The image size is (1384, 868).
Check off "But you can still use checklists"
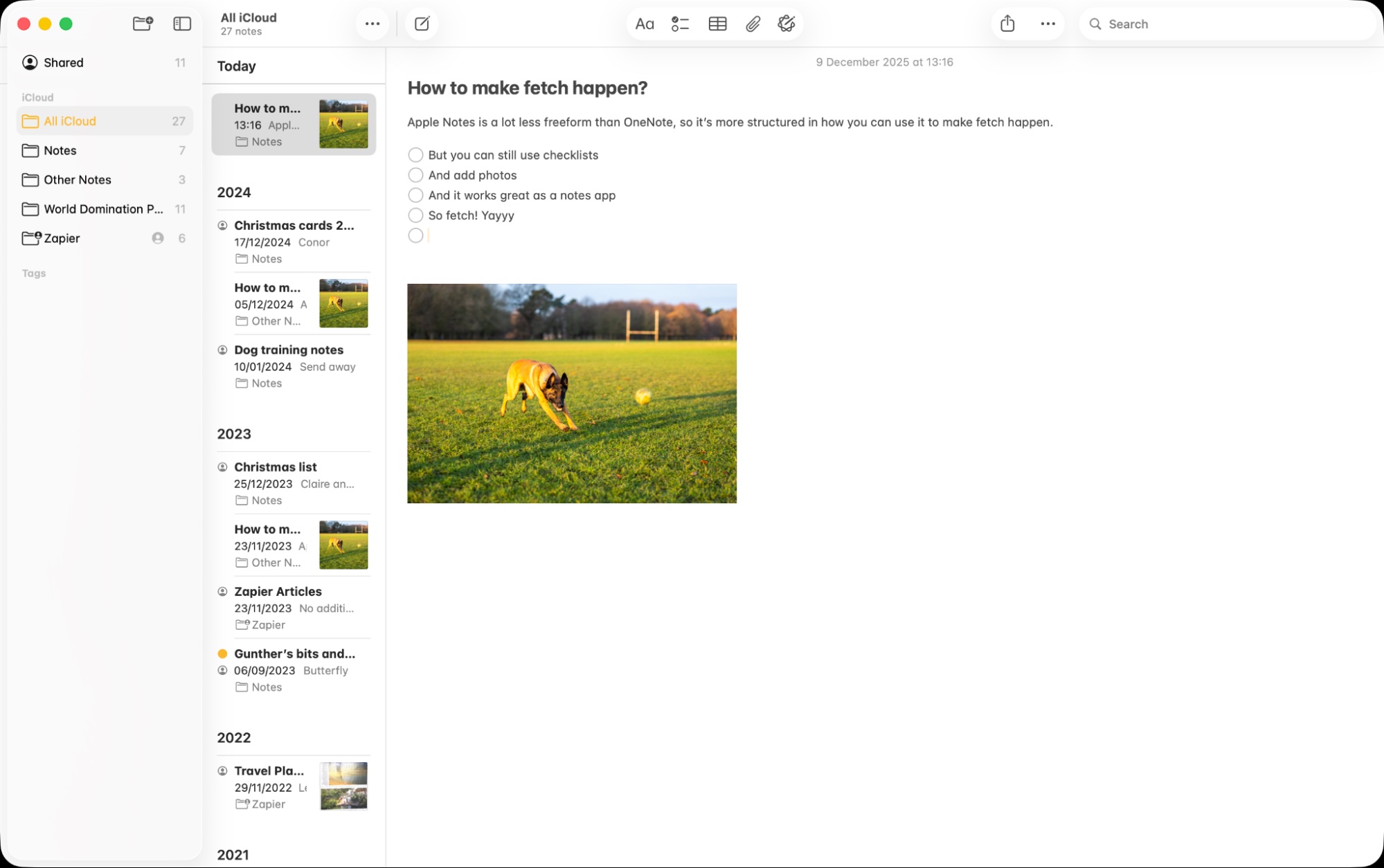pyautogui.click(x=415, y=154)
